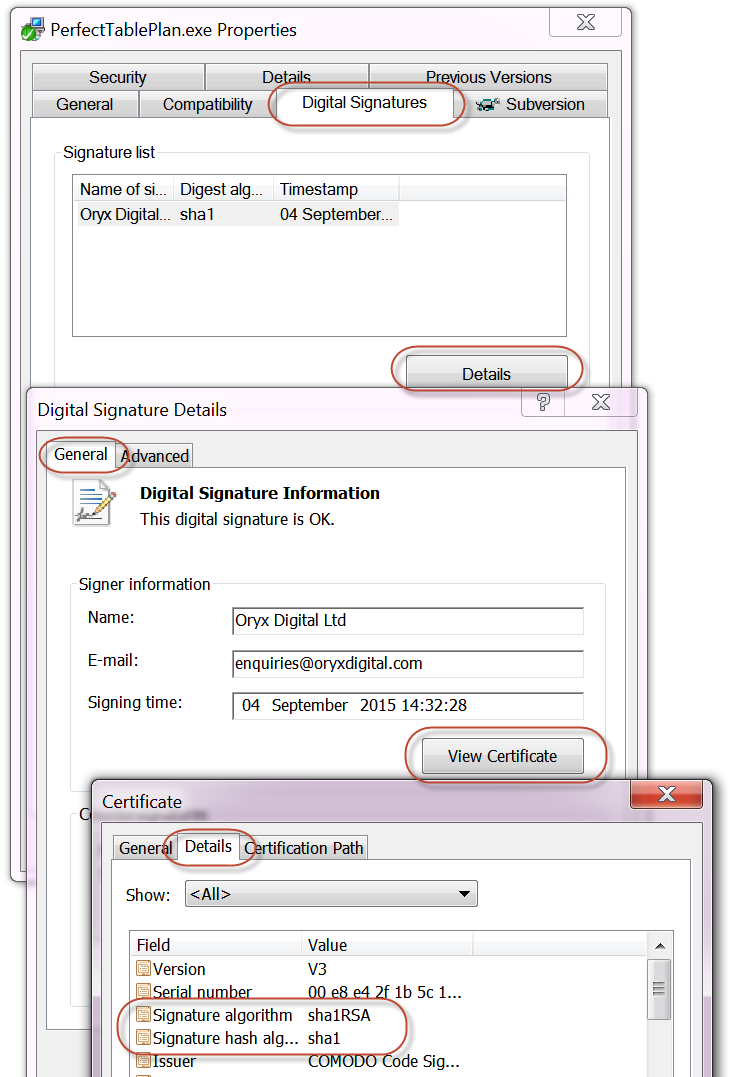Open the Subversion tab
The height and width of the screenshot is (1077, 730).
click(x=530, y=104)
